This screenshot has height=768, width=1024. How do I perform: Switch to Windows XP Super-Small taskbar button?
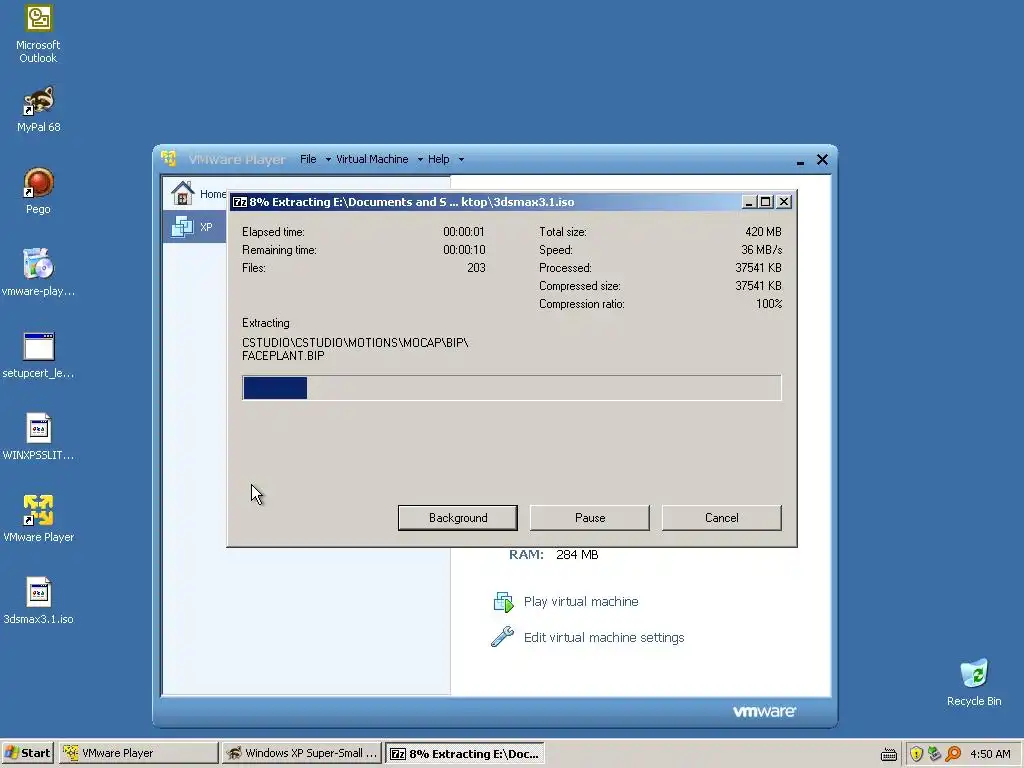[301, 753]
